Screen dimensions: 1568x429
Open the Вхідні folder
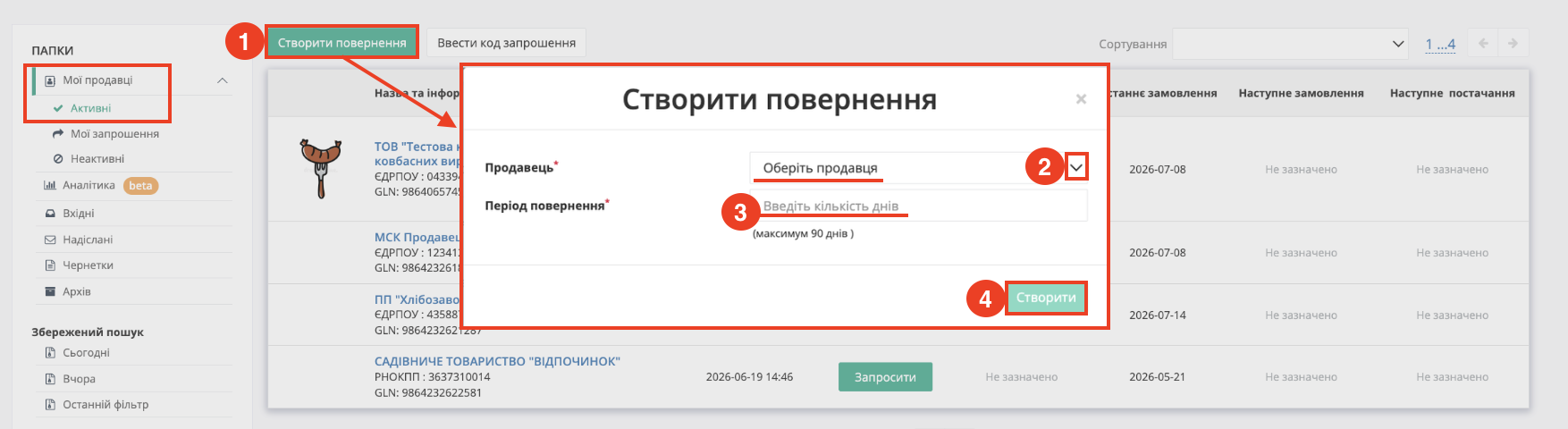79,214
